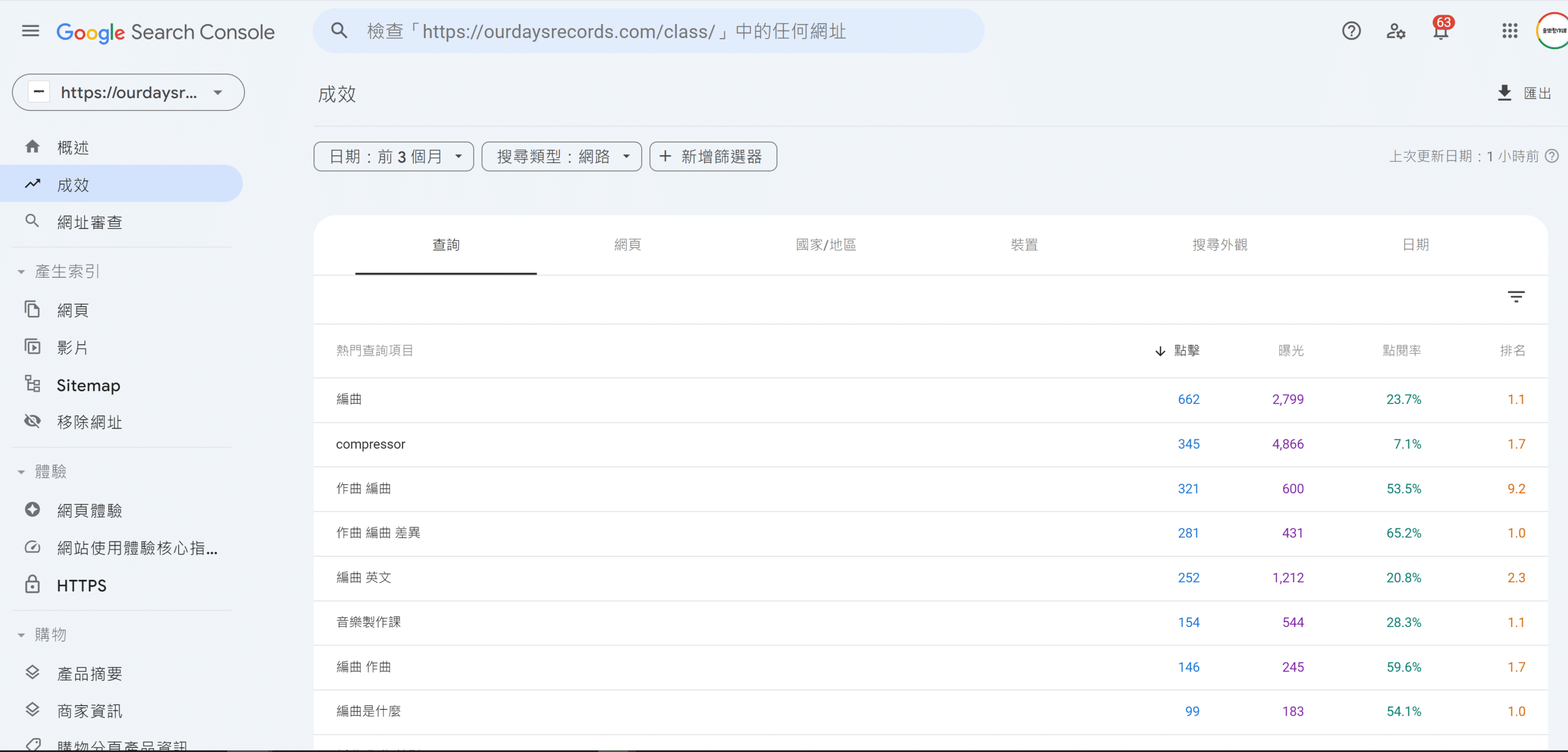This screenshot has width=1568, height=752.
Task: Open Sitemap in the sidebar
Action: tap(88, 385)
